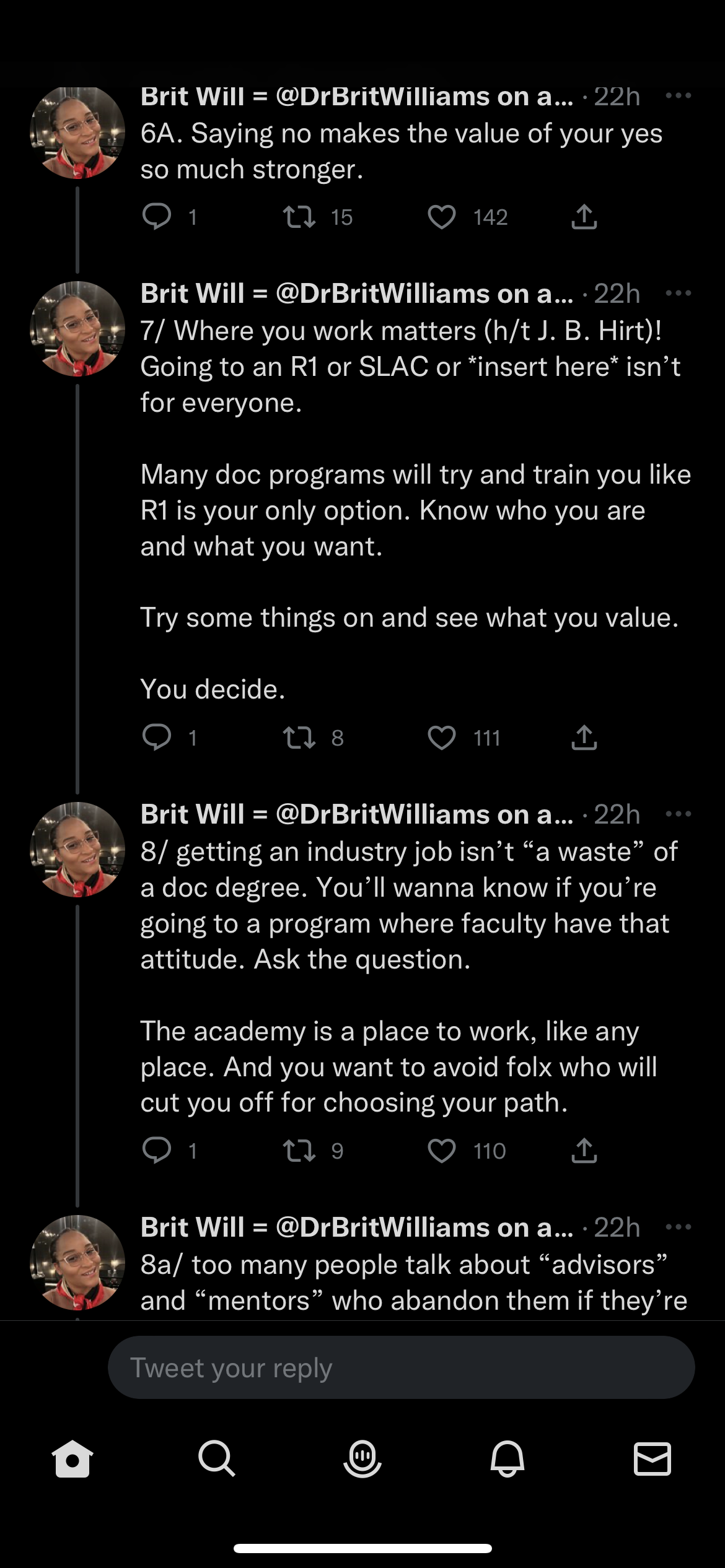Open more options on the 6A tweet

point(678,96)
